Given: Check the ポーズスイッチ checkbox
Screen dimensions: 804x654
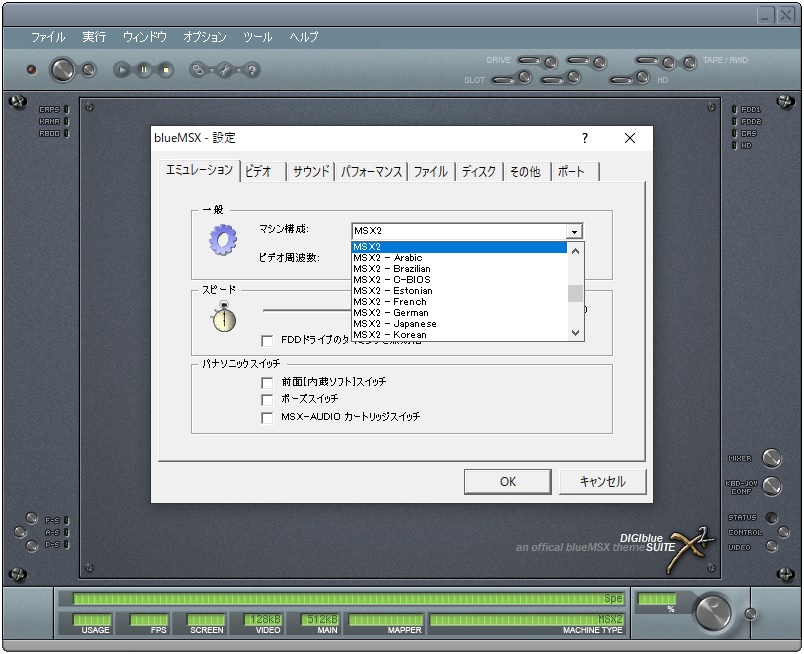Looking at the screenshot, I should click(x=267, y=400).
